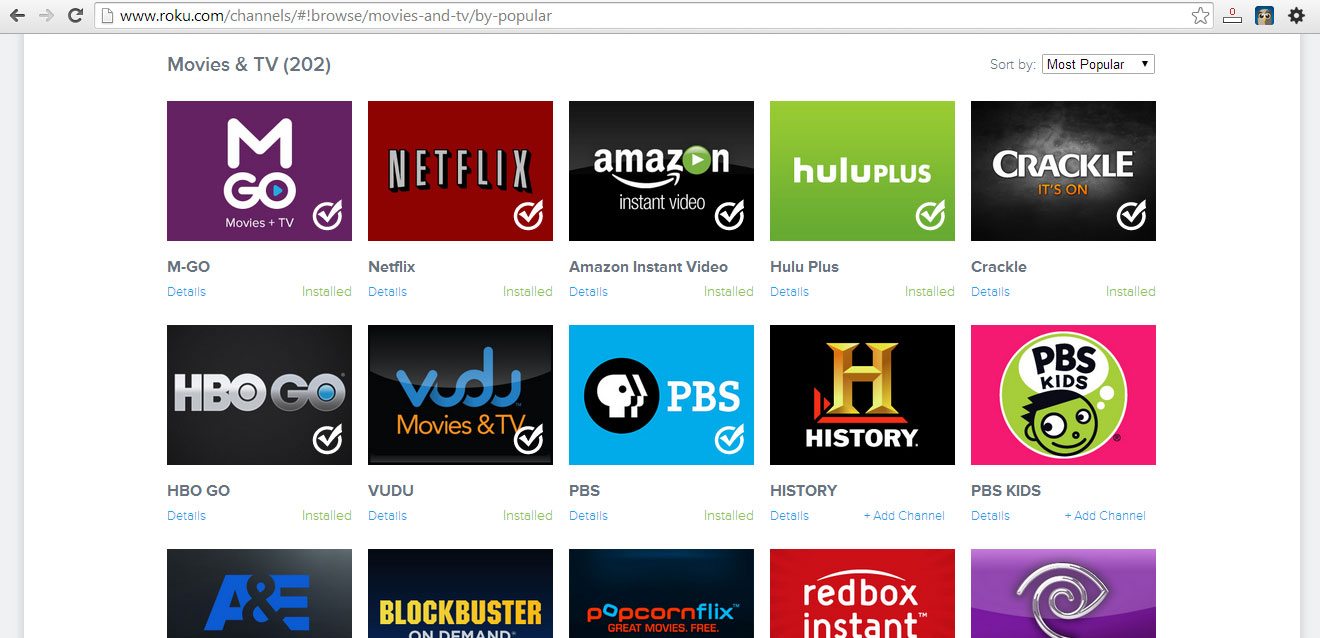View Details for Crackle
1320x638 pixels.
click(990, 292)
